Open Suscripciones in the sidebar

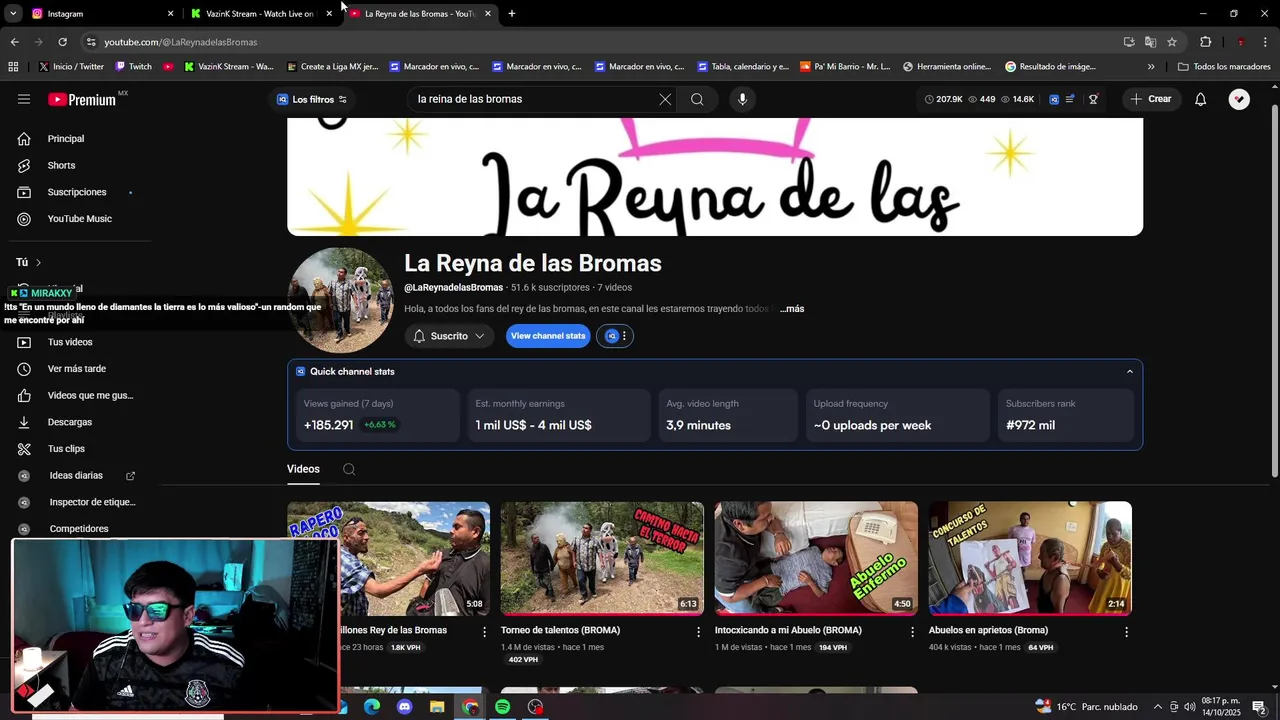(76, 192)
